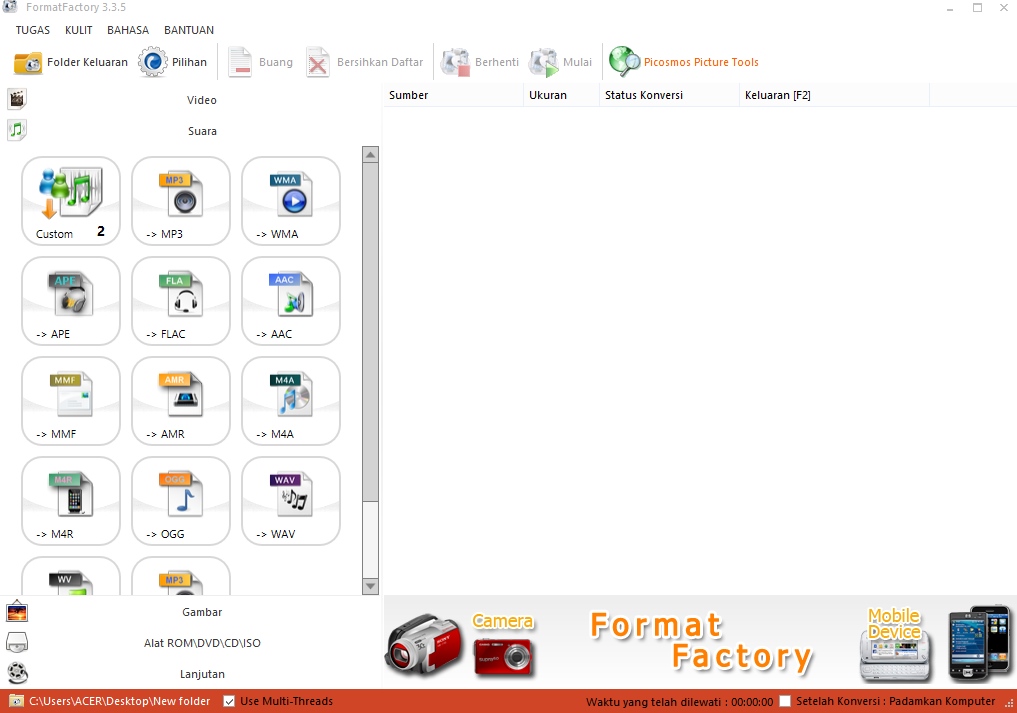
Task: Sort by Status Konversi column header
Action: click(x=669, y=95)
